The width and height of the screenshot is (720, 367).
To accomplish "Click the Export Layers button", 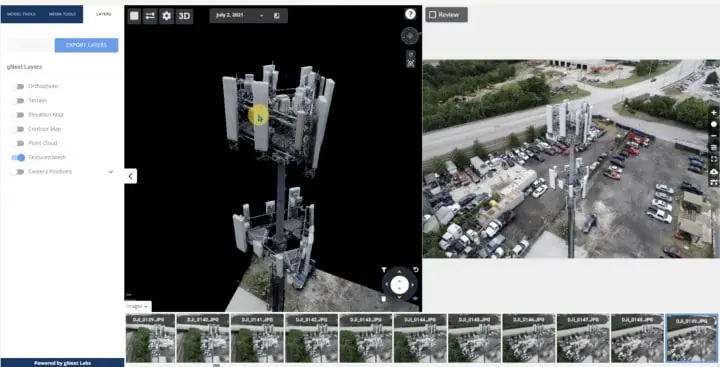I will click(x=86, y=45).
